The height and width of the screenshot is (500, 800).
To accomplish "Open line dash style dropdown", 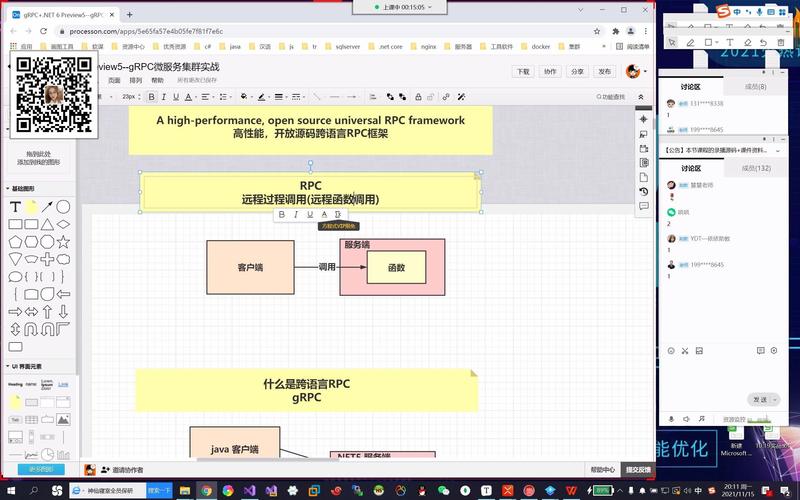I will coord(297,97).
